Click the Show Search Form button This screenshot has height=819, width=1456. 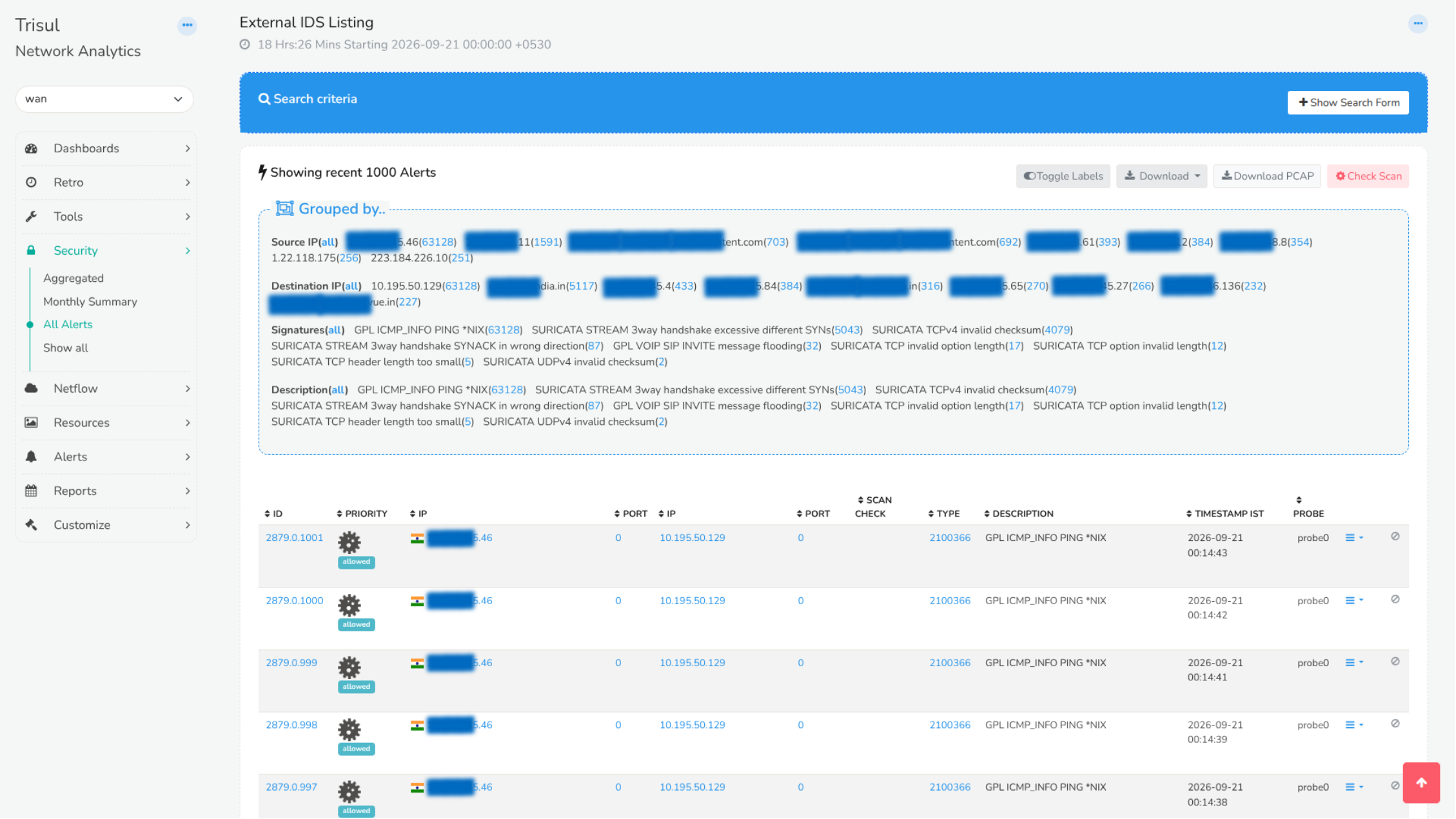pyautogui.click(x=1348, y=103)
